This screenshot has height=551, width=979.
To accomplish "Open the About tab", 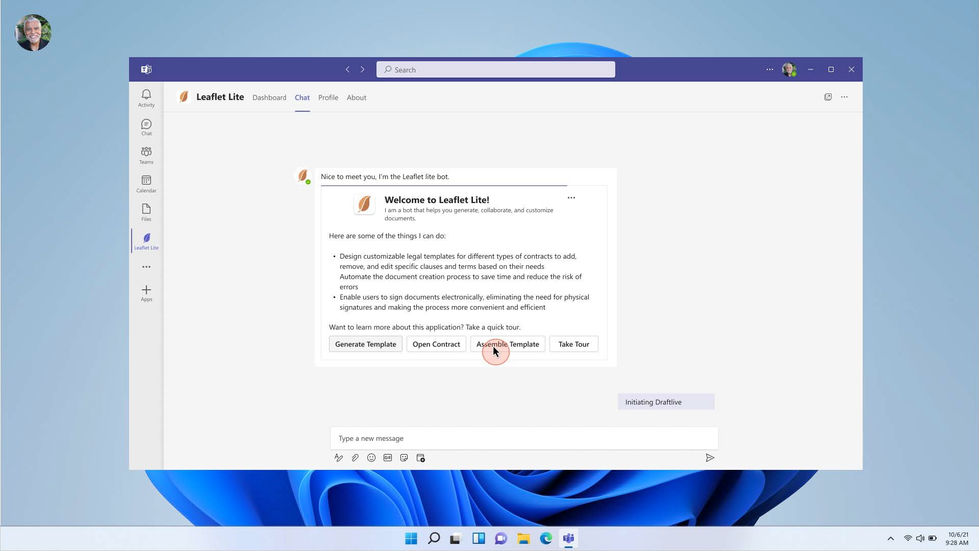I will click(x=357, y=97).
